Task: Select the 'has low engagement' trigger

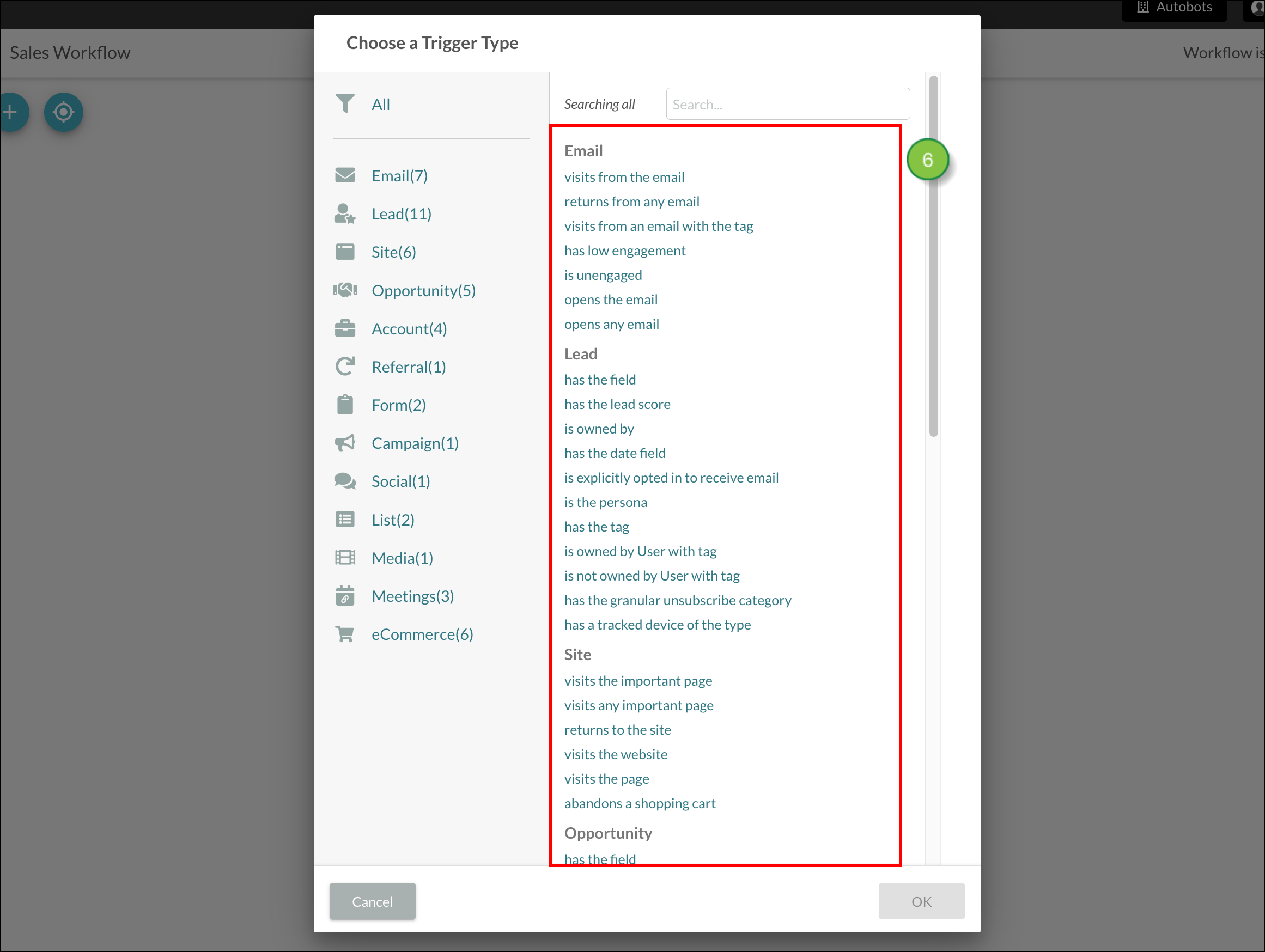Action: 624,251
